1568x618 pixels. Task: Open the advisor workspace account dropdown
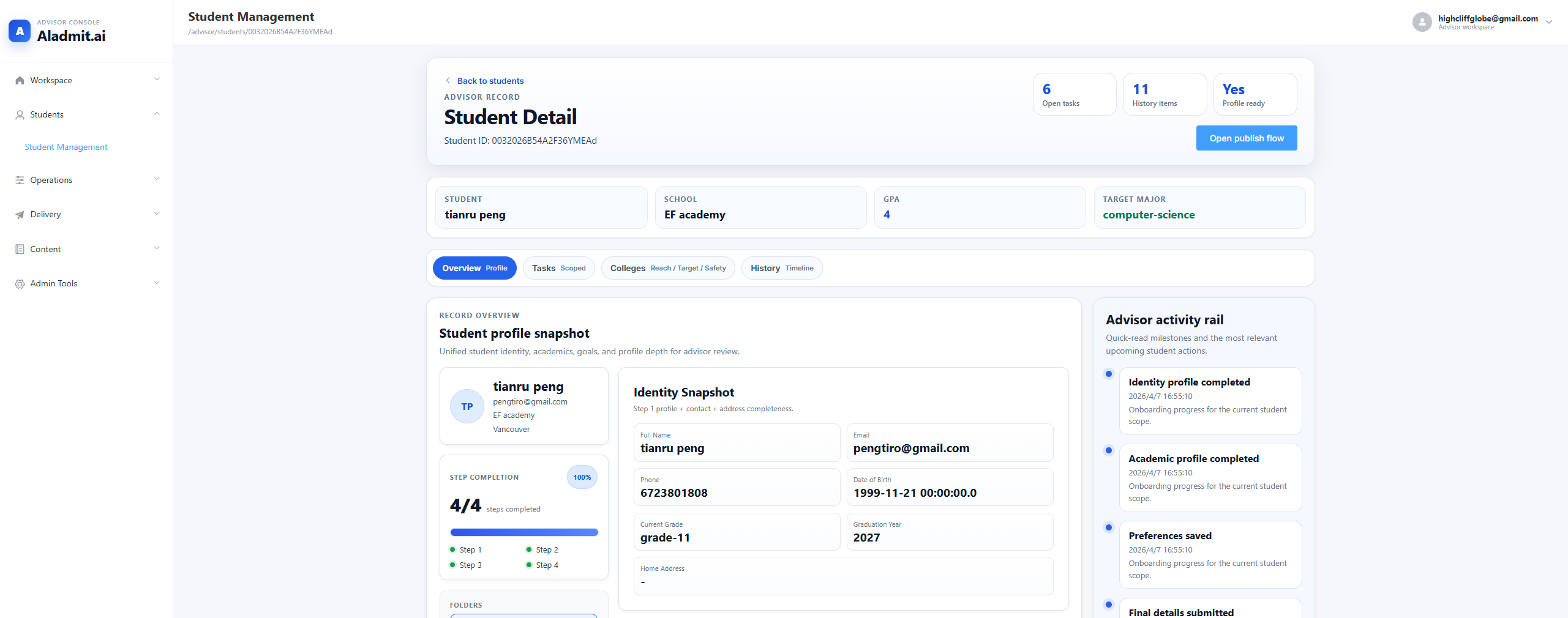[x=1551, y=22]
